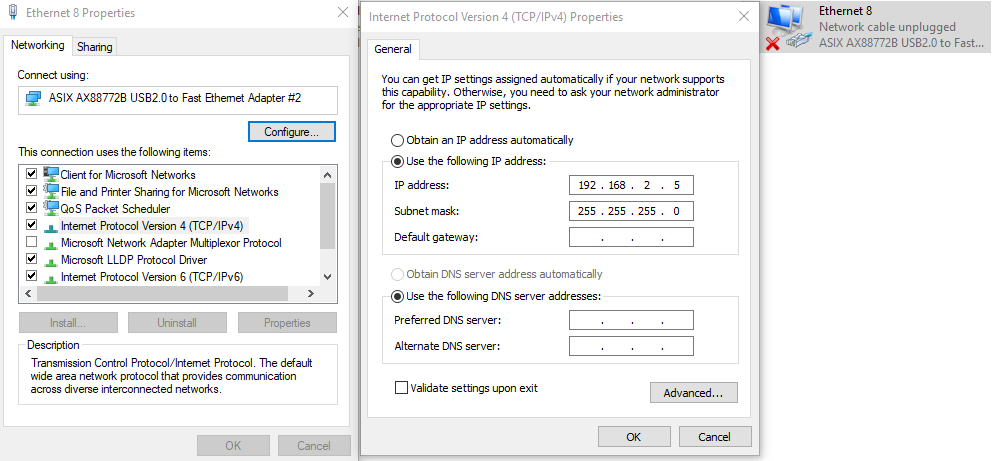This screenshot has width=993, height=461.
Task: Select 'Internet Protocol Version 6 (TCP/IPv6)' row text
Action: tap(152, 277)
